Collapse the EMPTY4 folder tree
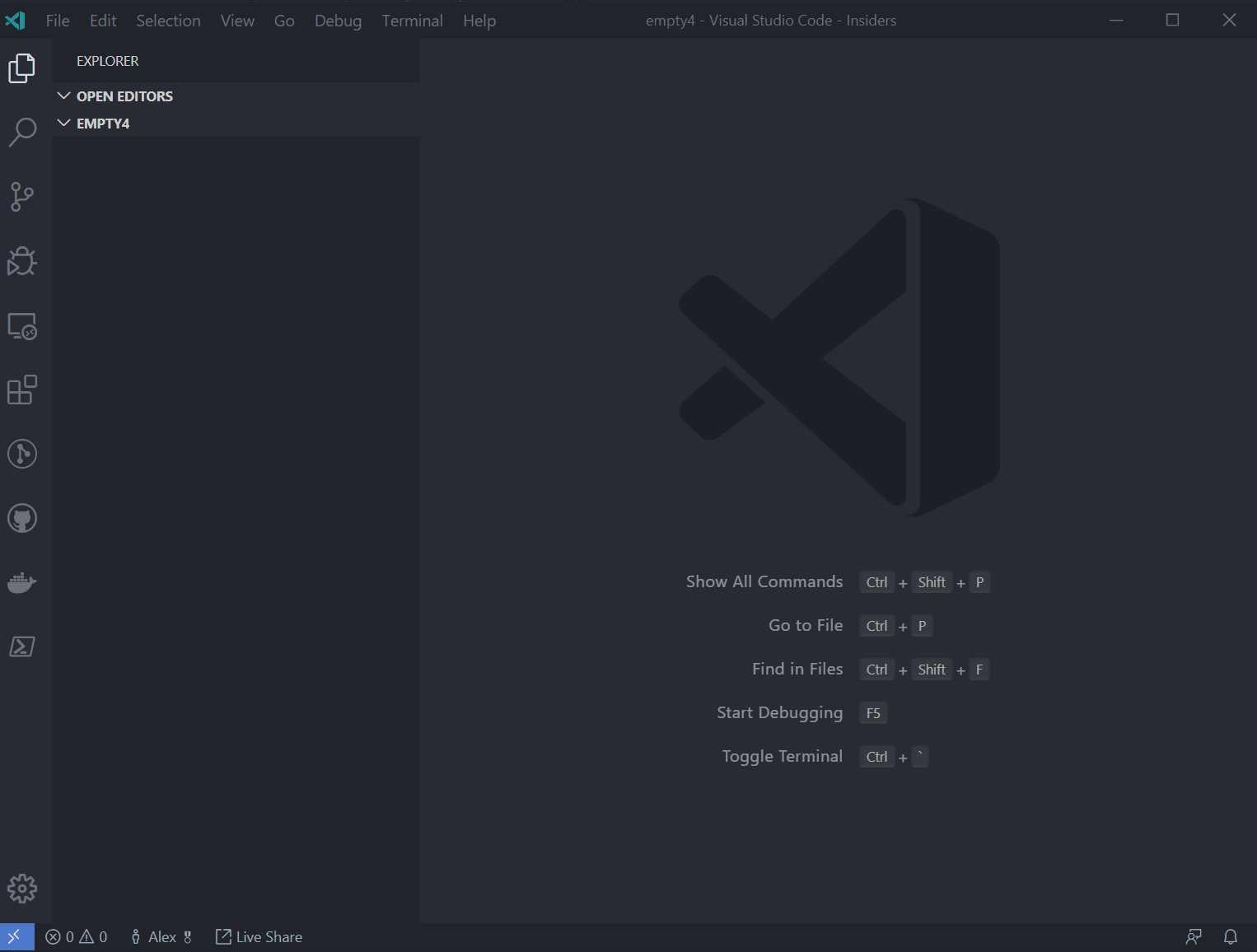Screen dimensions: 1257x952 pyautogui.click(x=64, y=123)
